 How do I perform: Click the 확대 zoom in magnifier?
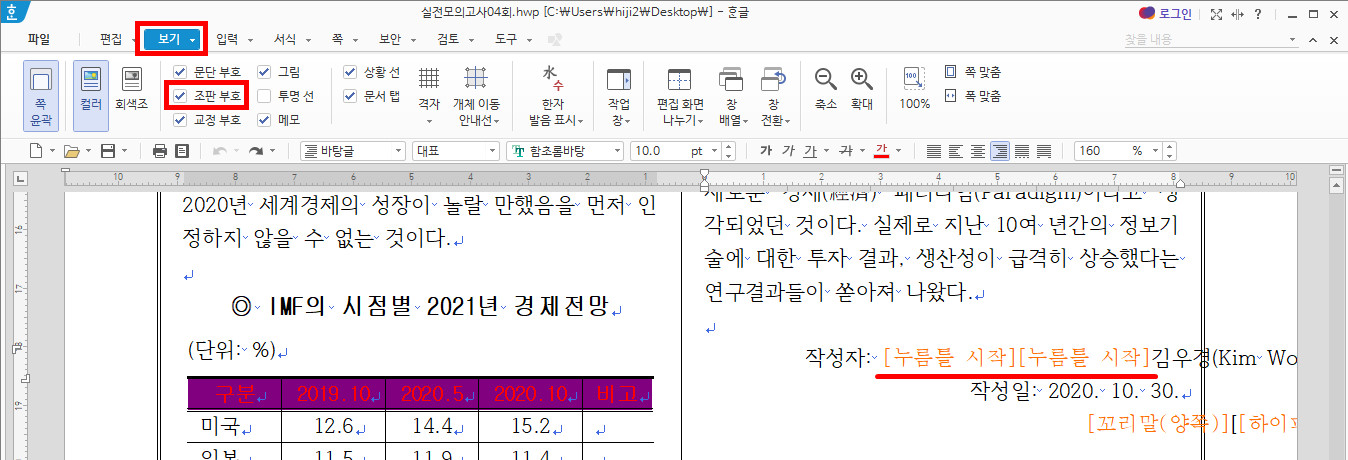coord(861,88)
